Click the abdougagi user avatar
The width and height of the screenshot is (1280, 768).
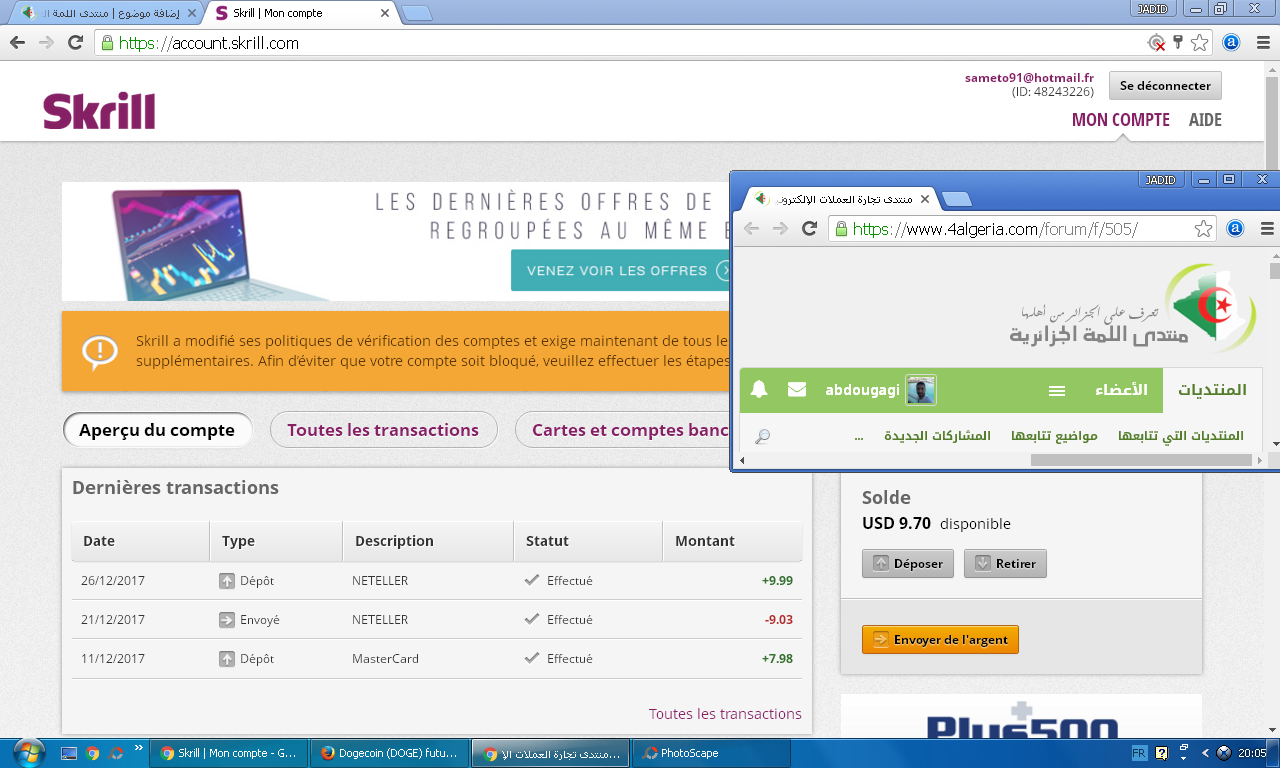920,390
